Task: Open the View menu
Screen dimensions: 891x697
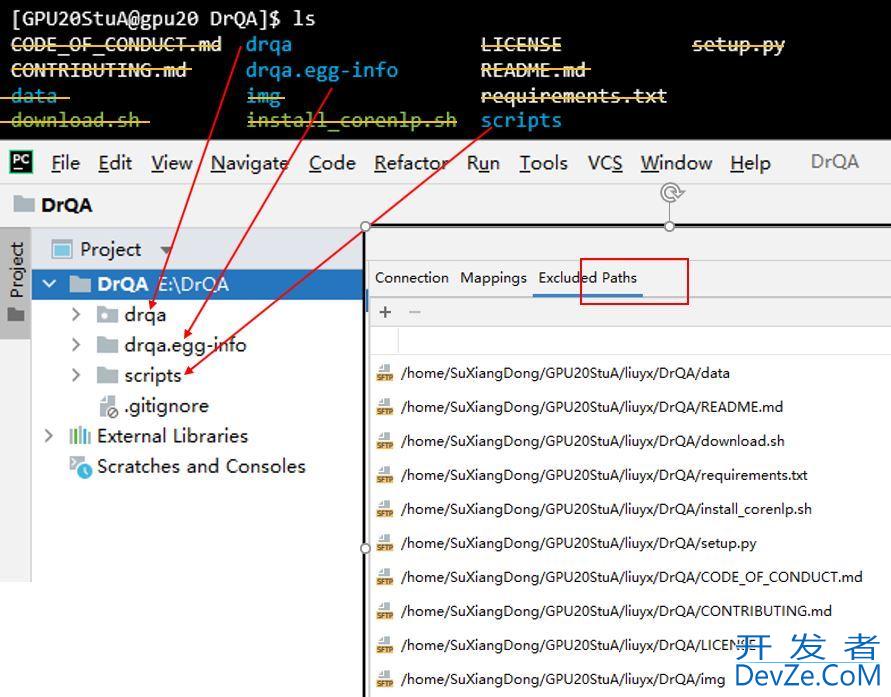Action: (x=172, y=163)
